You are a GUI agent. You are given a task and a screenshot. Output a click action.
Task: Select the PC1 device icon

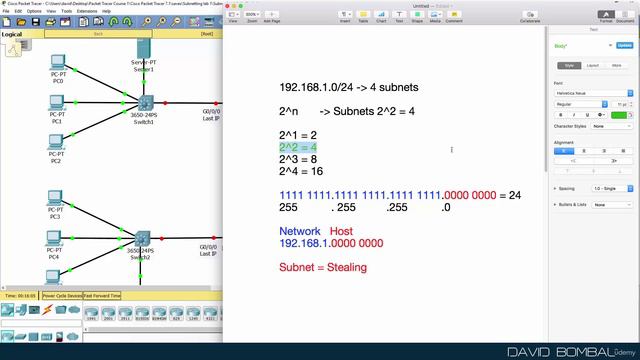point(57,102)
